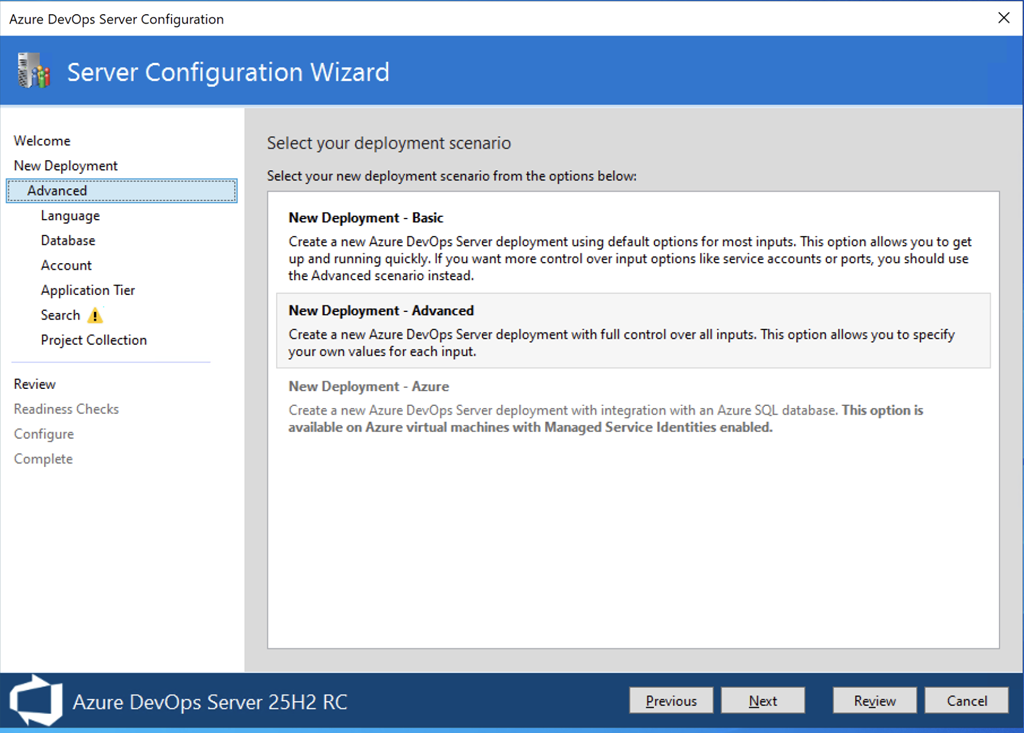Viewport: 1024px width, 733px height.
Task: Open the Project Collection step
Action: [x=94, y=341]
